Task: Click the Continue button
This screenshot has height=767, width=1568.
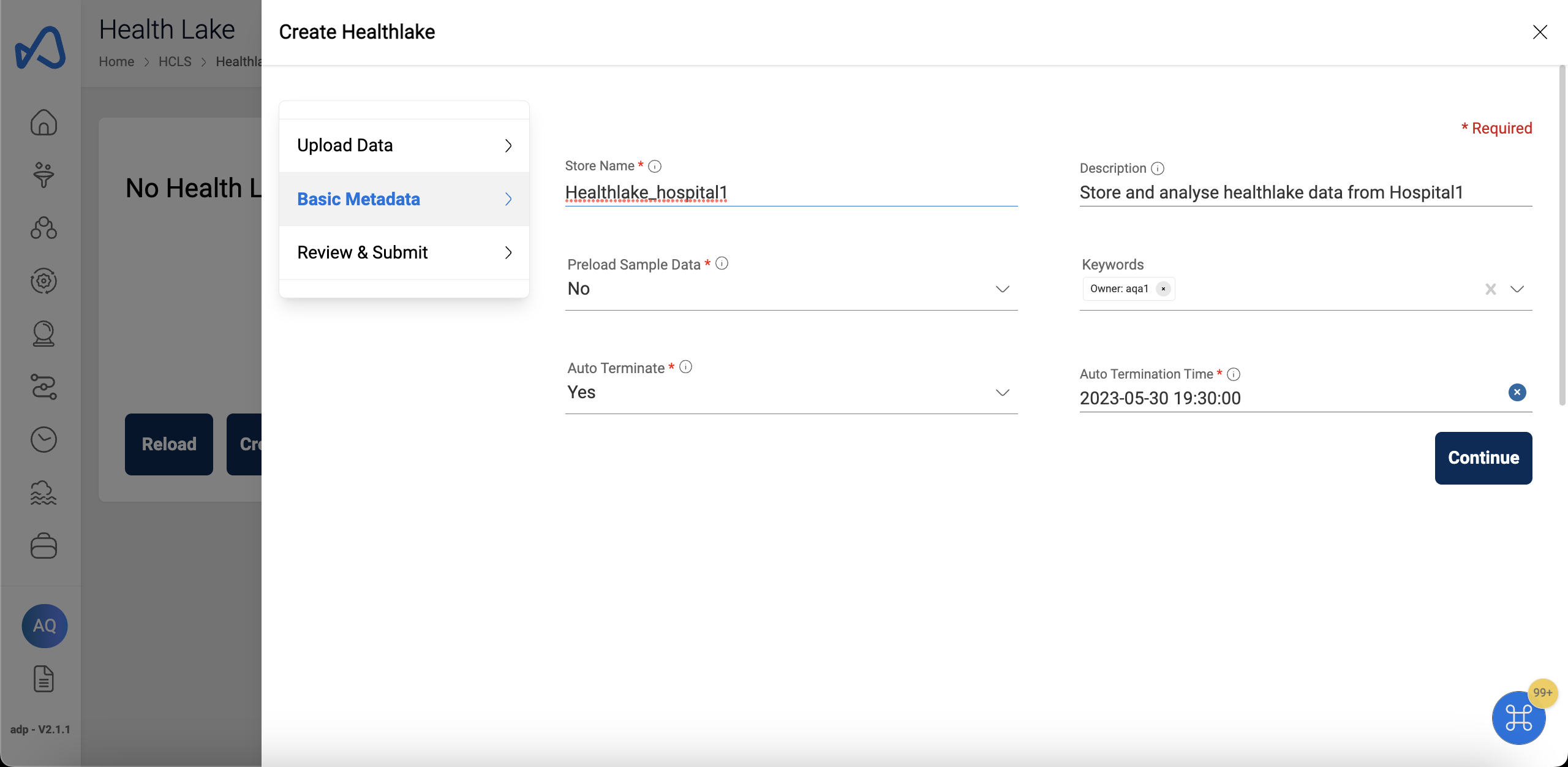Action: point(1483,458)
